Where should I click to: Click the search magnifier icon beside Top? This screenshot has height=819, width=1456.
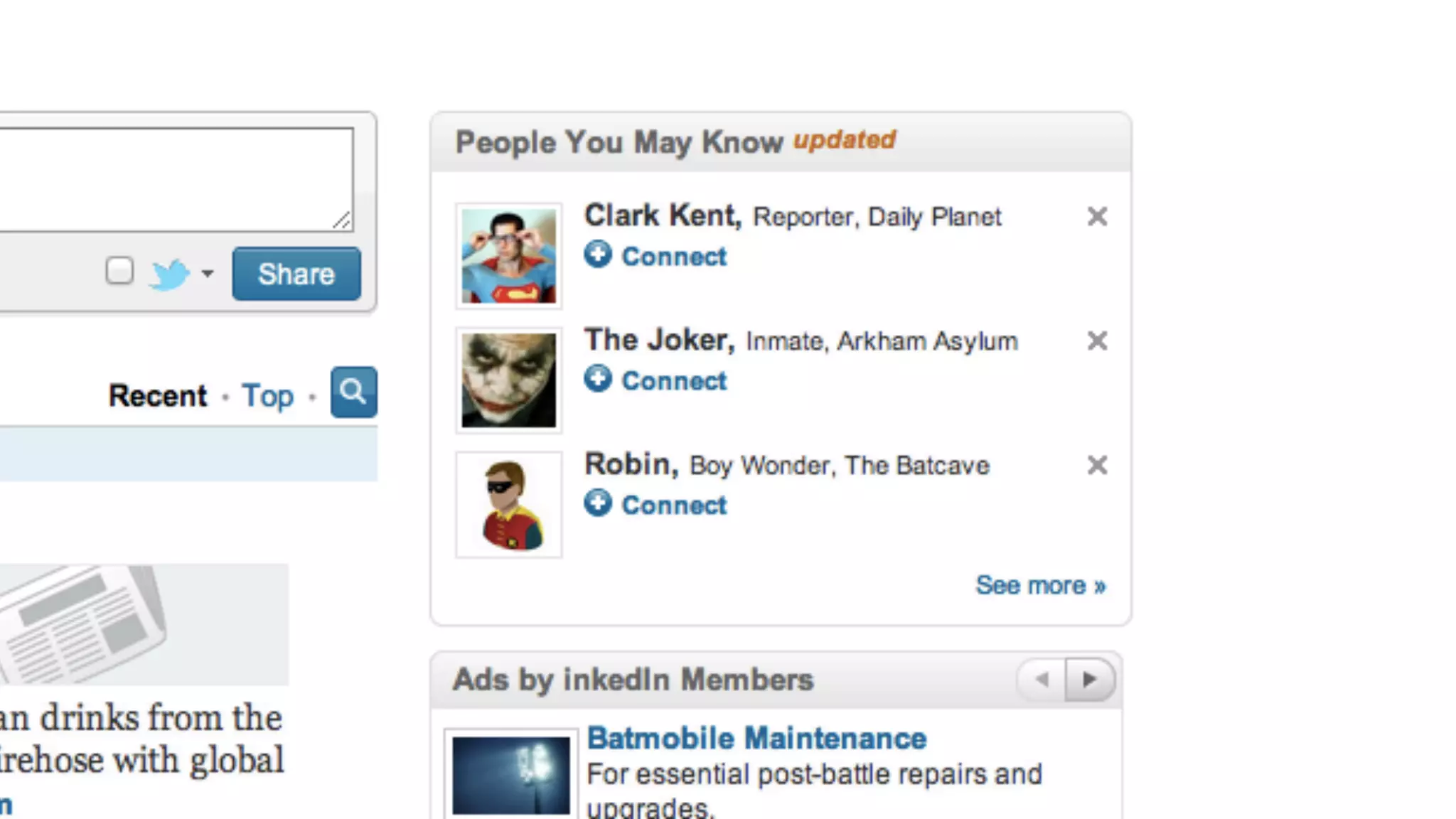tap(353, 392)
